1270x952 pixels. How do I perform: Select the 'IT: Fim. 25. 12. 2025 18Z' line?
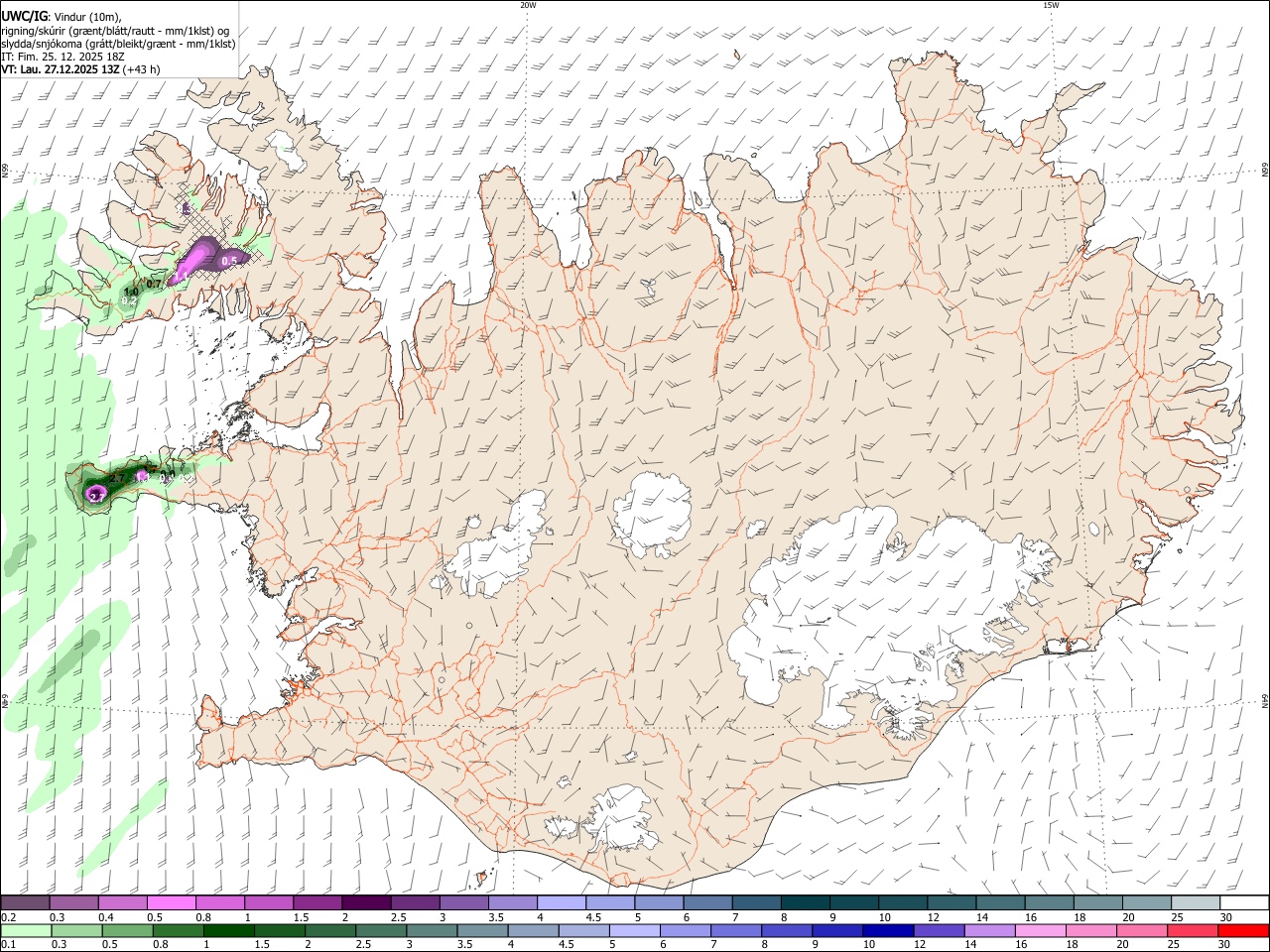pos(63,57)
